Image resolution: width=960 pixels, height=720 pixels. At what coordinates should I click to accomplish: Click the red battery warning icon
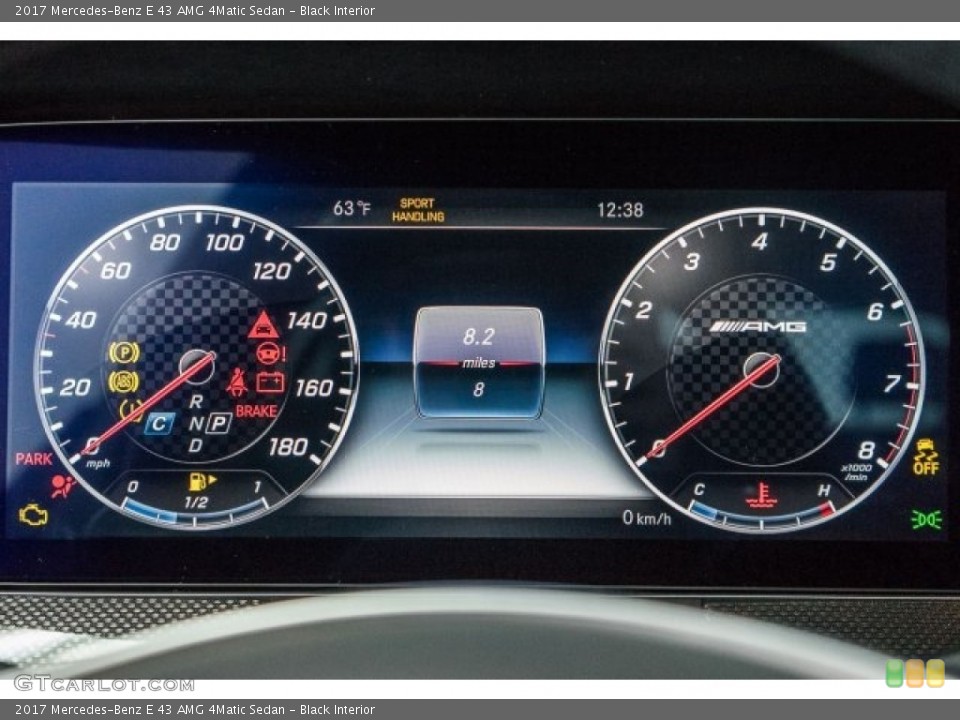click(270, 381)
